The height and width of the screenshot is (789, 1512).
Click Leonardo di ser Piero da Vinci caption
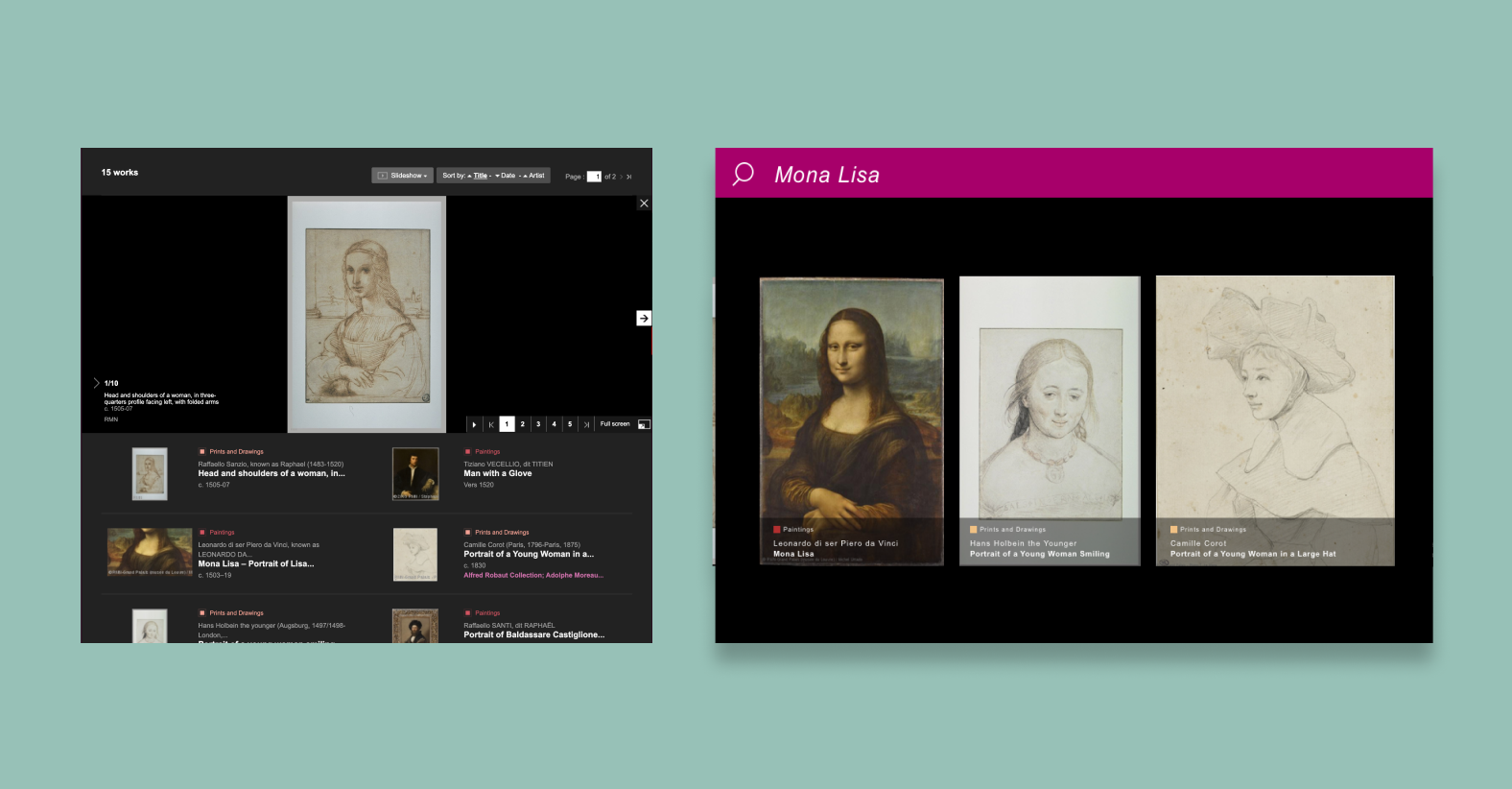click(836, 543)
